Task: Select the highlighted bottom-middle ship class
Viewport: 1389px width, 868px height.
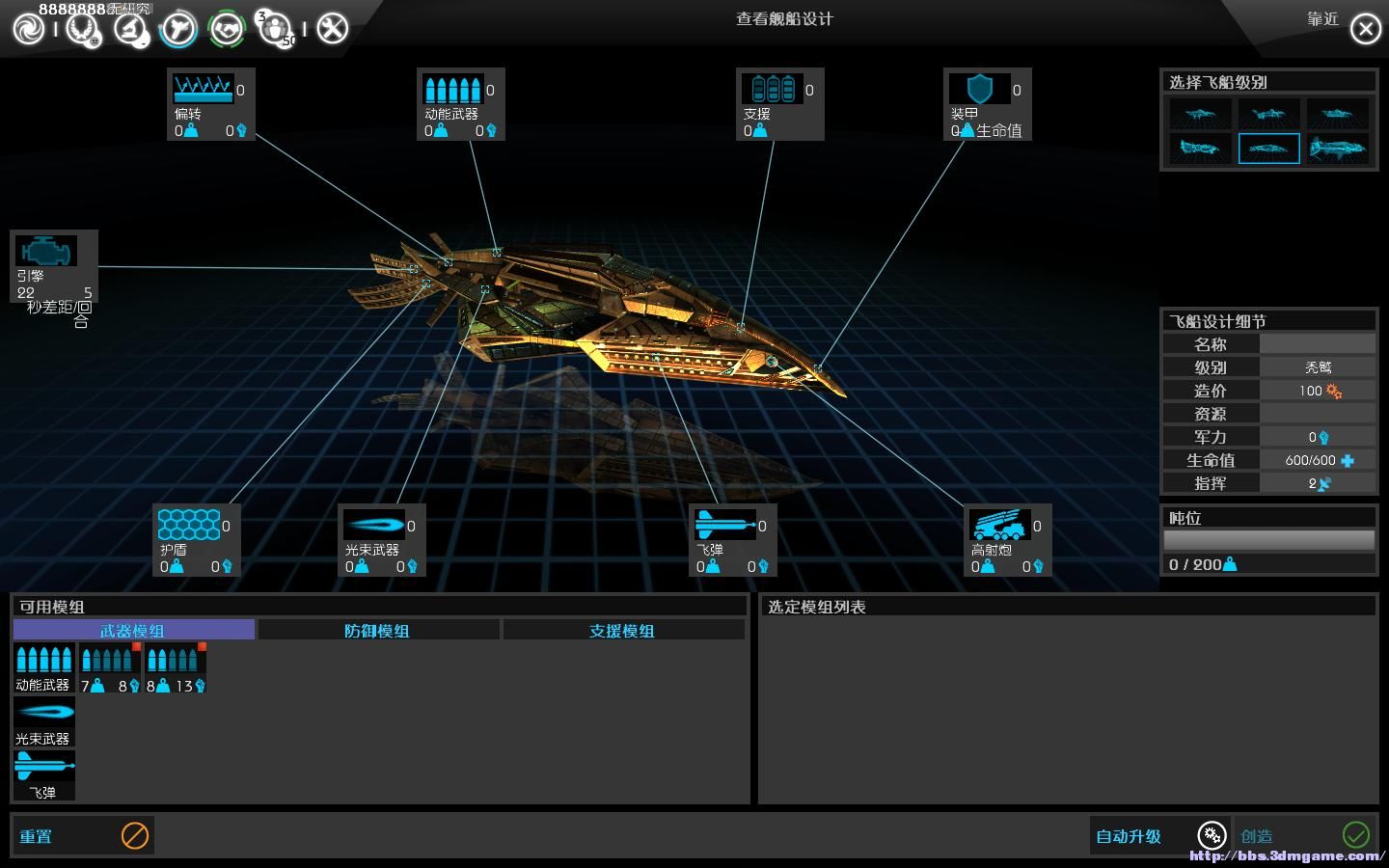Action: (x=1268, y=149)
